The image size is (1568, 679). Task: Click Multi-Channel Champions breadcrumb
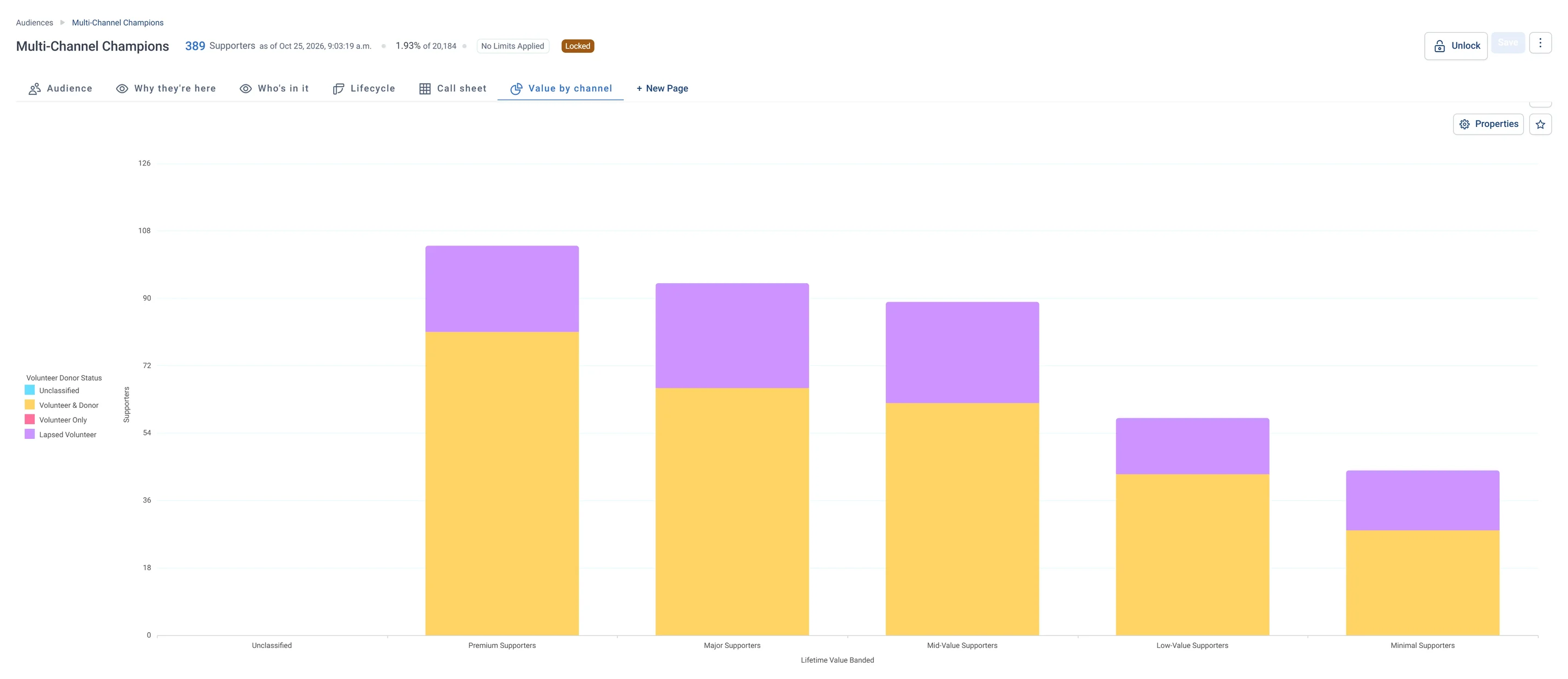(x=118, y=22)
